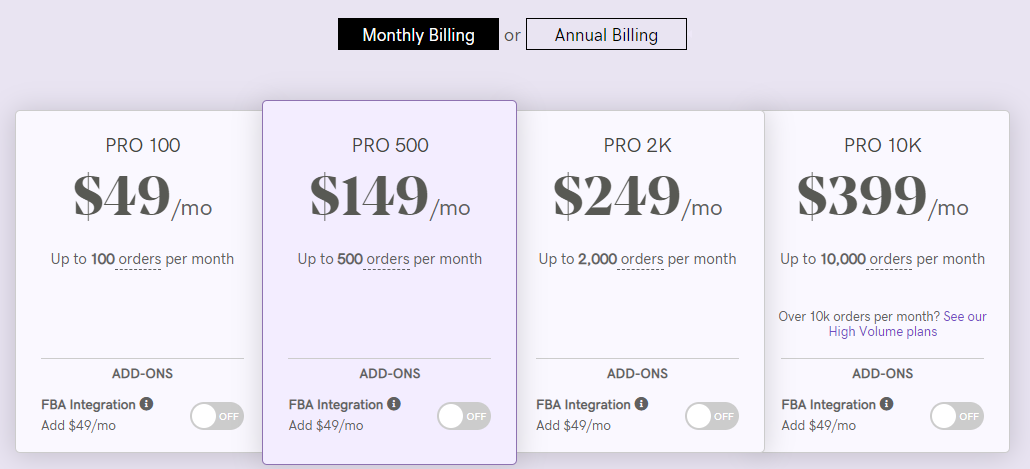Click underlined 'orders' term in PRO 2K

(640, 259)
